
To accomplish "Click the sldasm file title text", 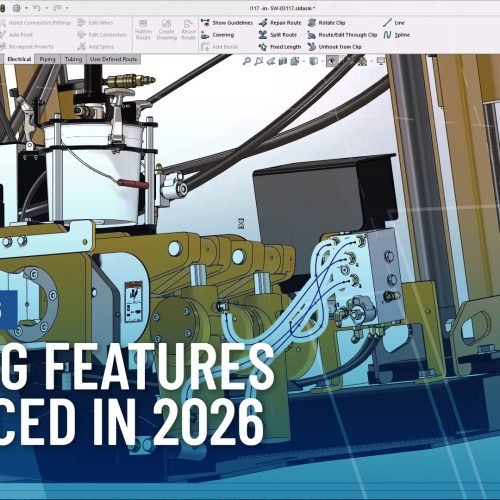I will (x=282, y=8).
